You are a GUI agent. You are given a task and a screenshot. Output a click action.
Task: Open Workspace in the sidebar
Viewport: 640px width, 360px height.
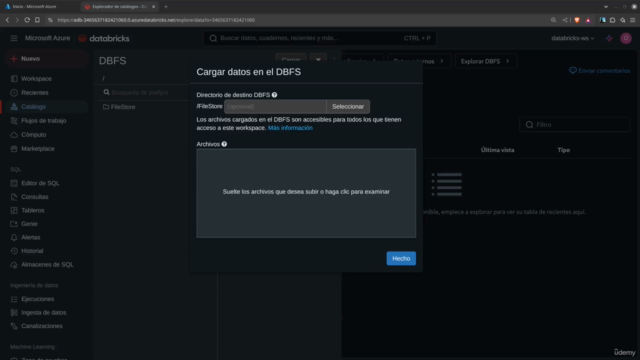tap(36, 79)
